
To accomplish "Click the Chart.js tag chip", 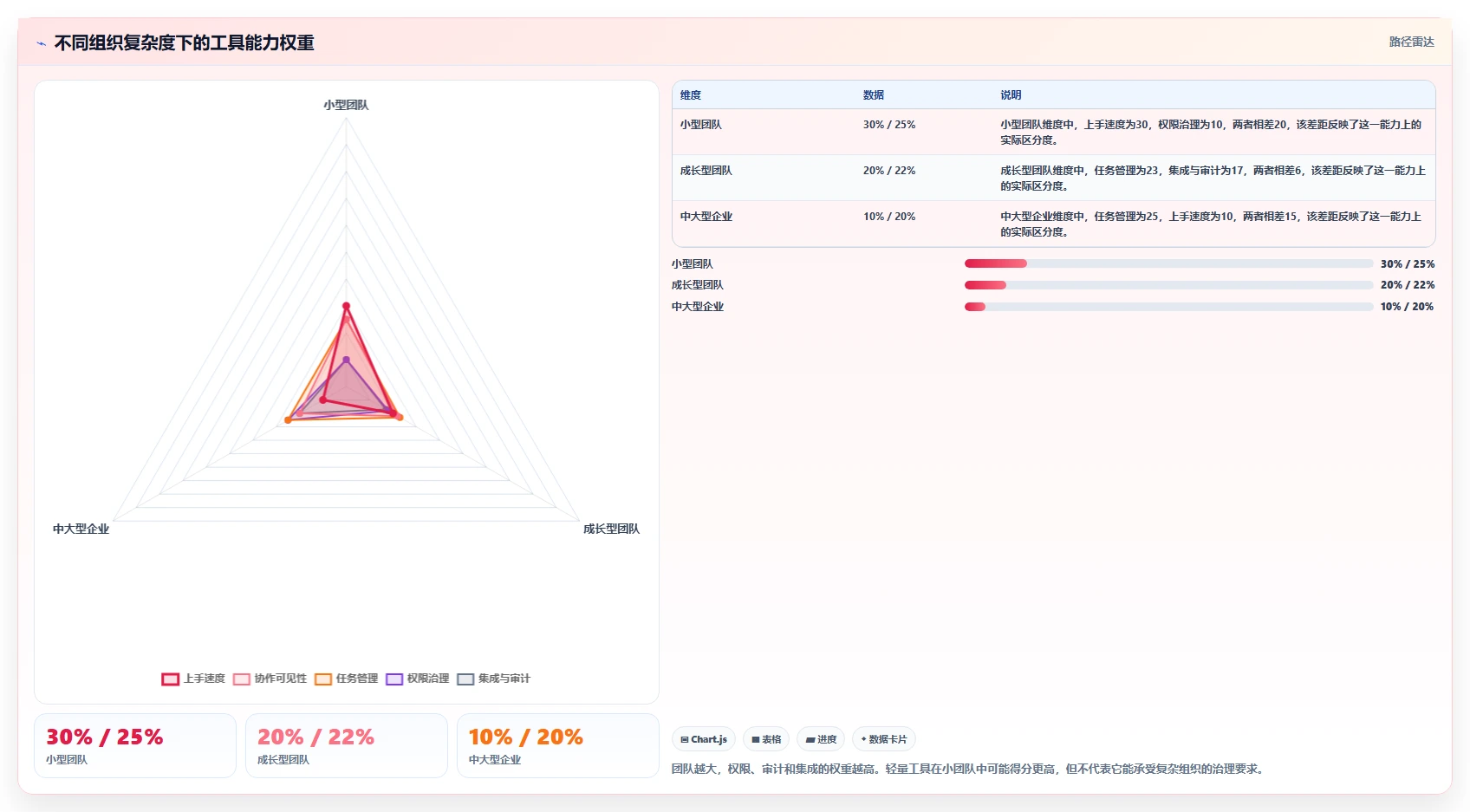I will [x=704, y=739].
